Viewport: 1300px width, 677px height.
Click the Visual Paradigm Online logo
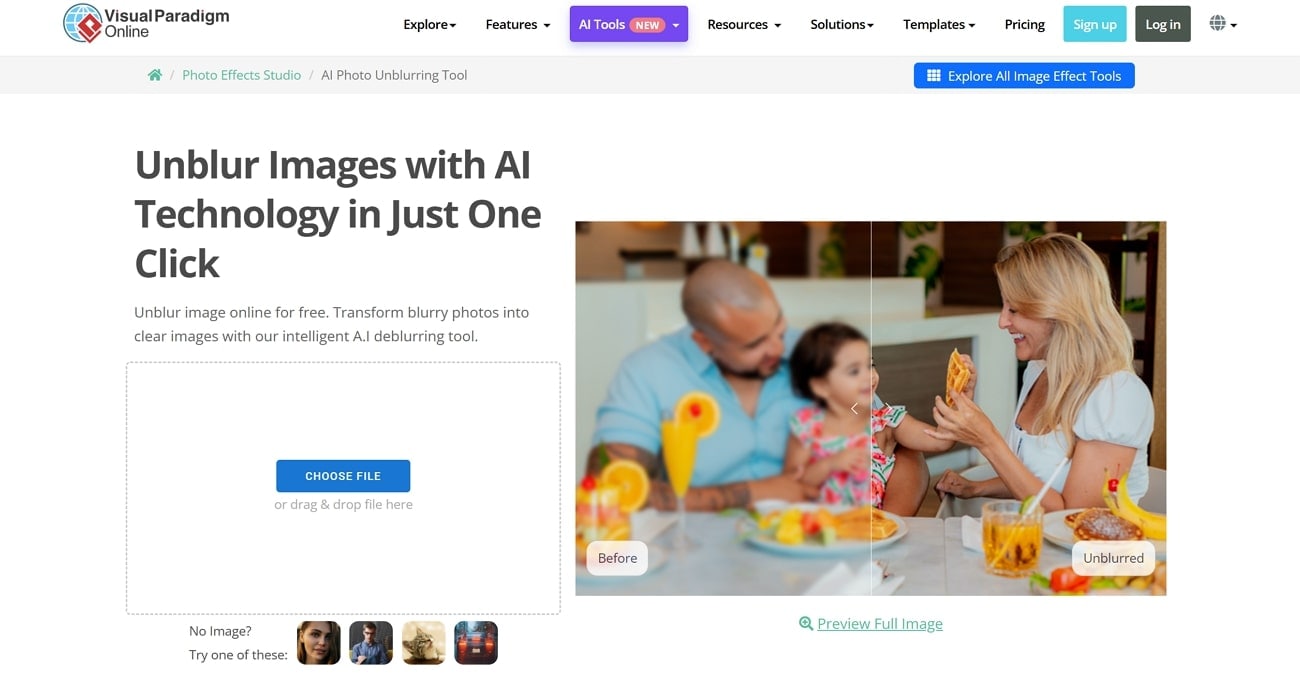click(x=146, y=24)
